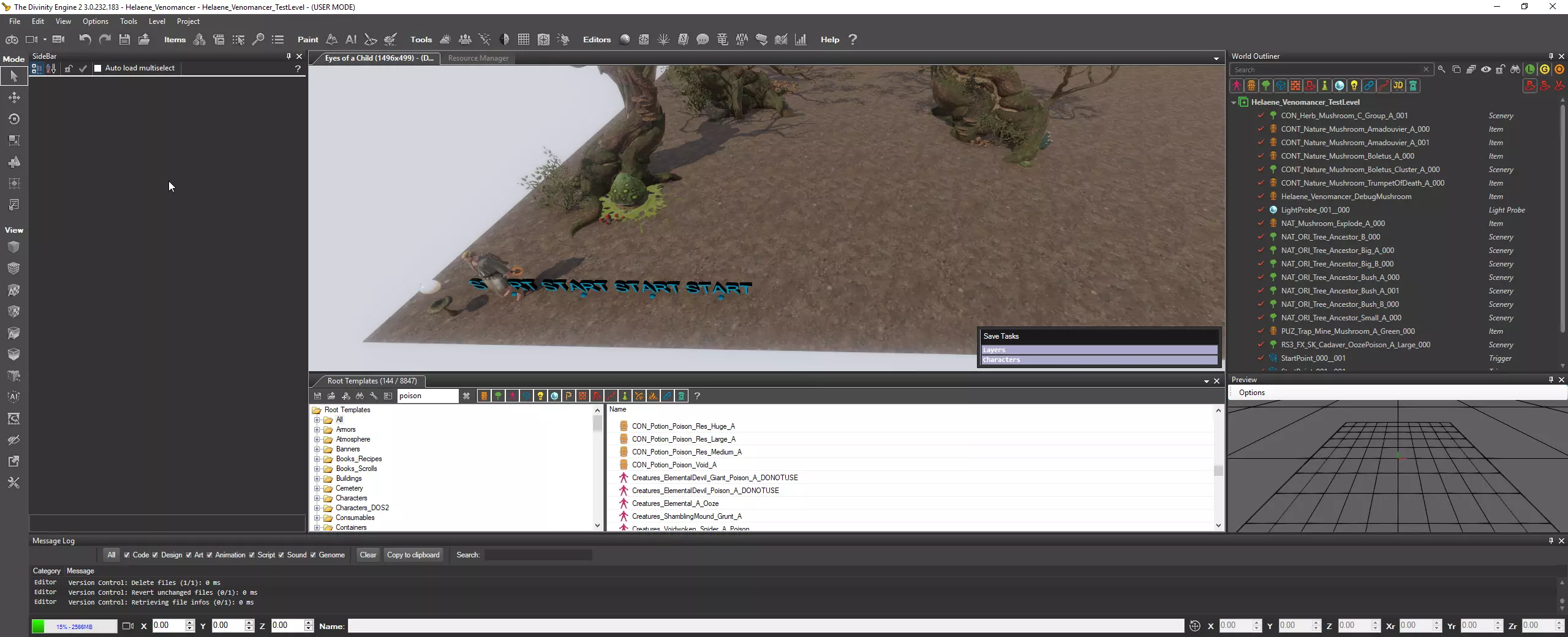Select CON_Potion_Poison_Void_A template row
This screenshot has width=1568, height=637.
[x=910, y=465]
